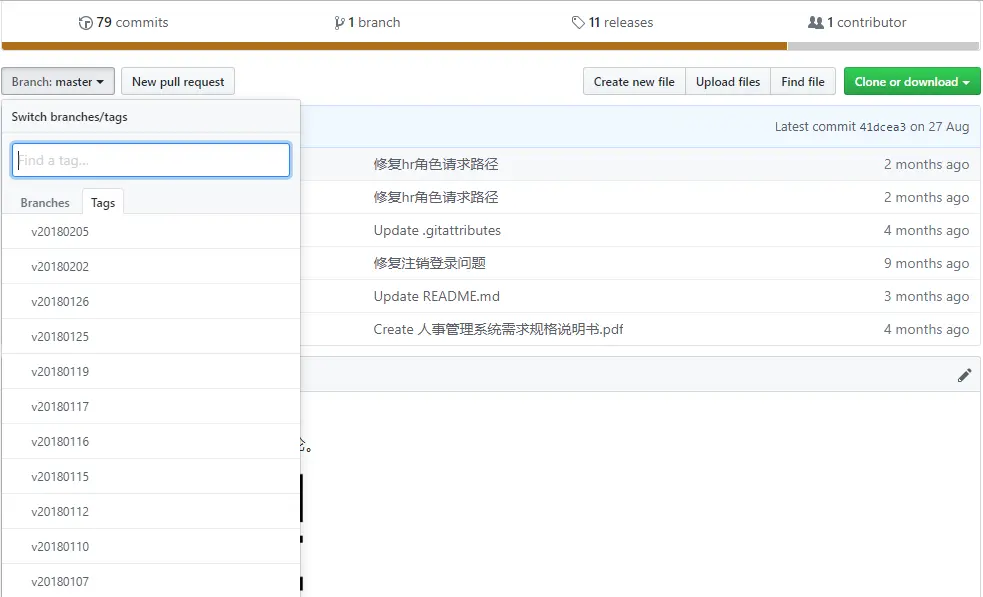This screenshot has height=597, width=983.
Task: Click the Find a tag input field
Action: (x=151, y=160)
